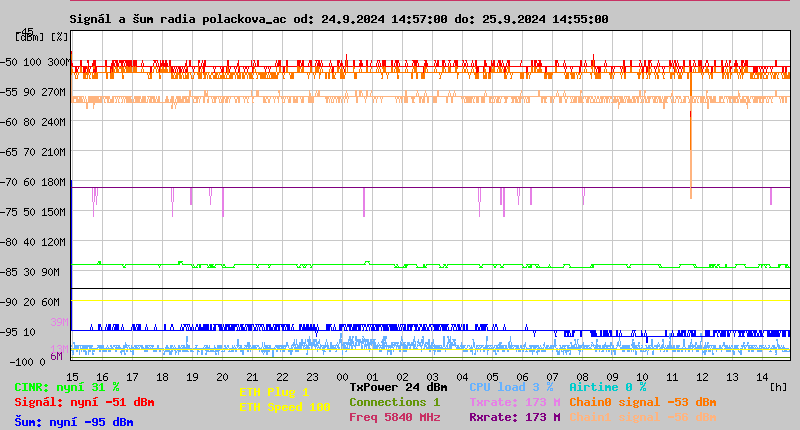The width and height of the screenshot is (800, 430).
Task: Click the '03' hour tick label
Action: pos(433,377)
